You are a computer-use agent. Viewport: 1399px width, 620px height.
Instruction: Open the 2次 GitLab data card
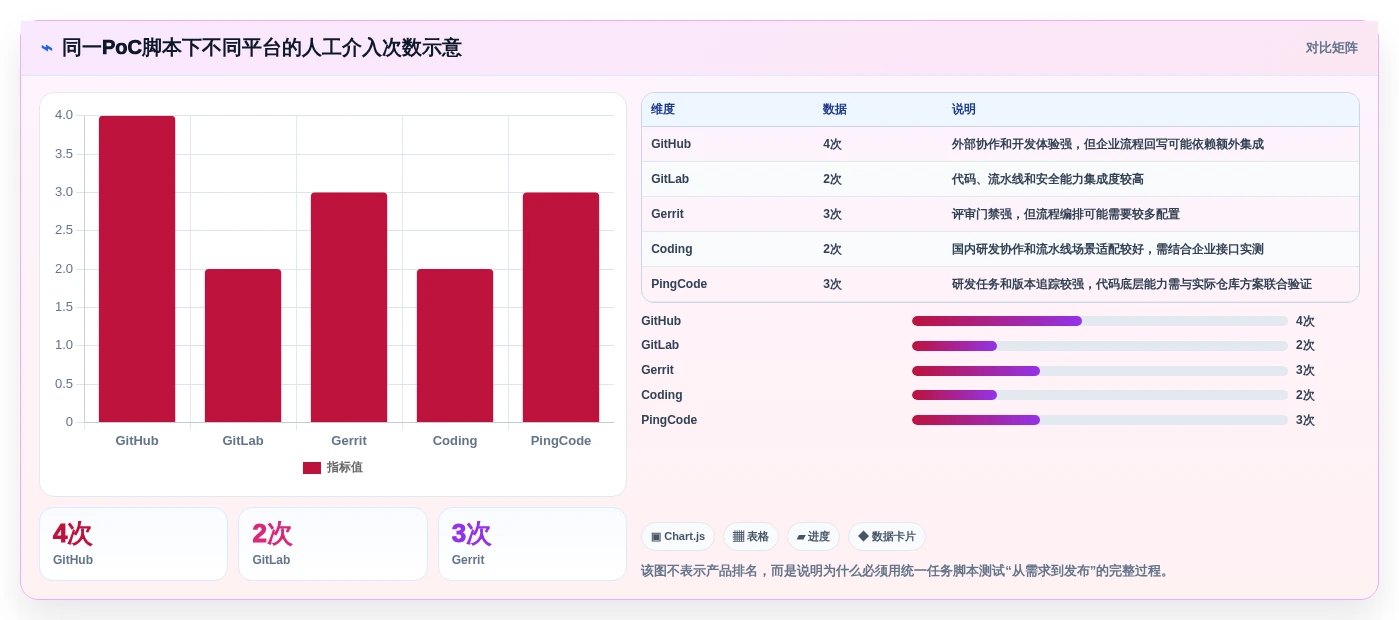[x=333, y=544]
